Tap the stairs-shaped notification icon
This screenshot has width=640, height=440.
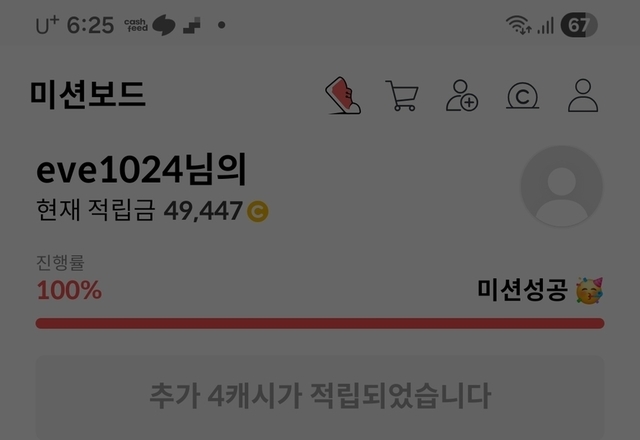point(192,25)
